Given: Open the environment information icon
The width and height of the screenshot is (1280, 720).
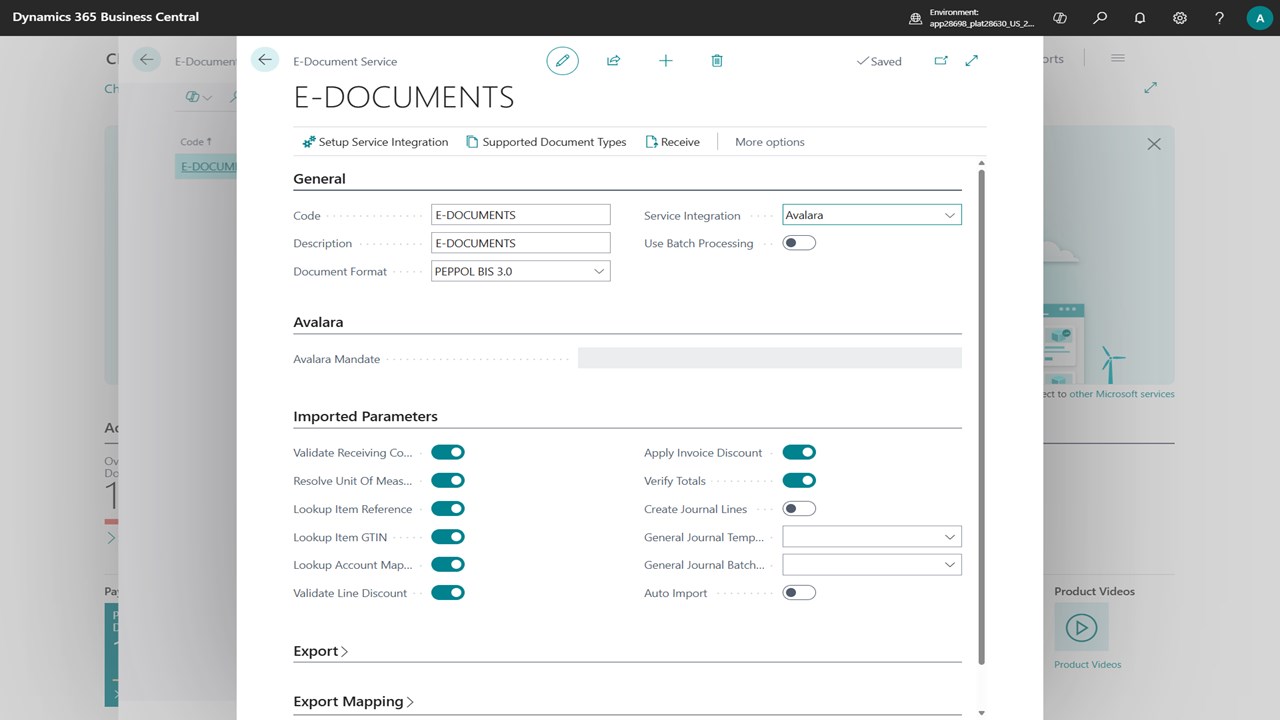Looking at the screenshot, I should [x=915, y=18].
